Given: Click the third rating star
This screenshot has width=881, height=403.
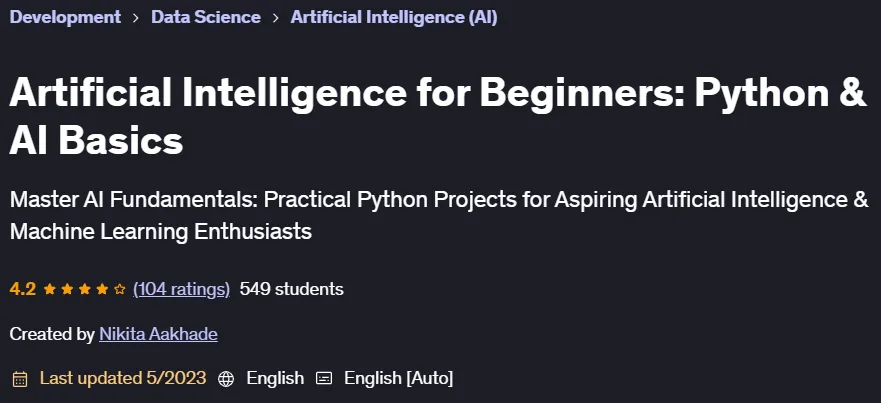Looking at the screenshot, I should click(x=84, y=289).
